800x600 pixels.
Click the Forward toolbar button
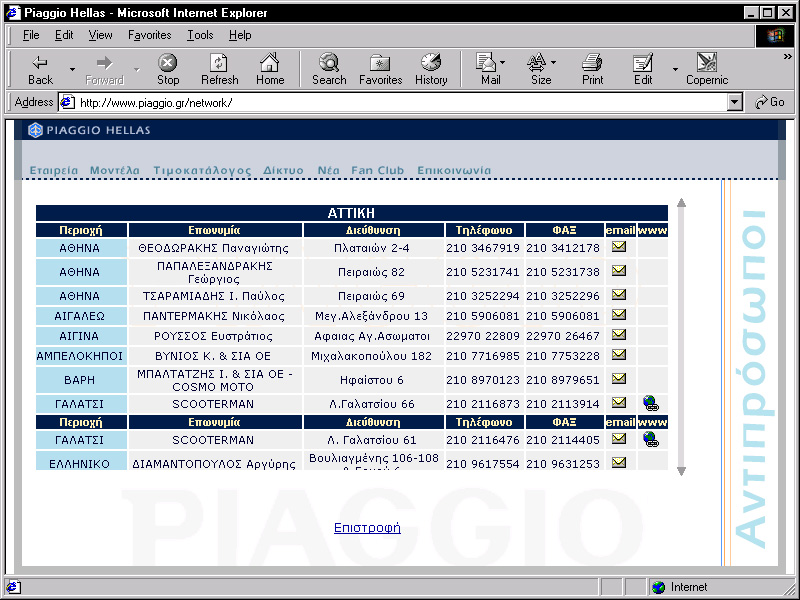point(105,69)
